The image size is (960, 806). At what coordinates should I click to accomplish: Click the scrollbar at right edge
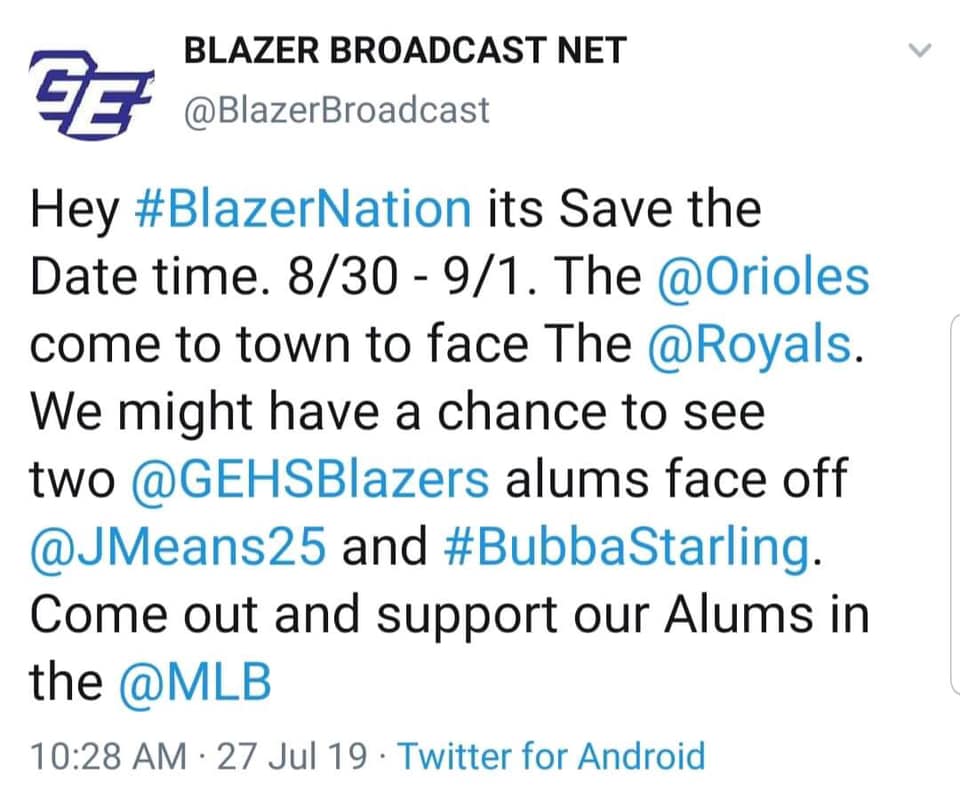(x=955, y=502)
